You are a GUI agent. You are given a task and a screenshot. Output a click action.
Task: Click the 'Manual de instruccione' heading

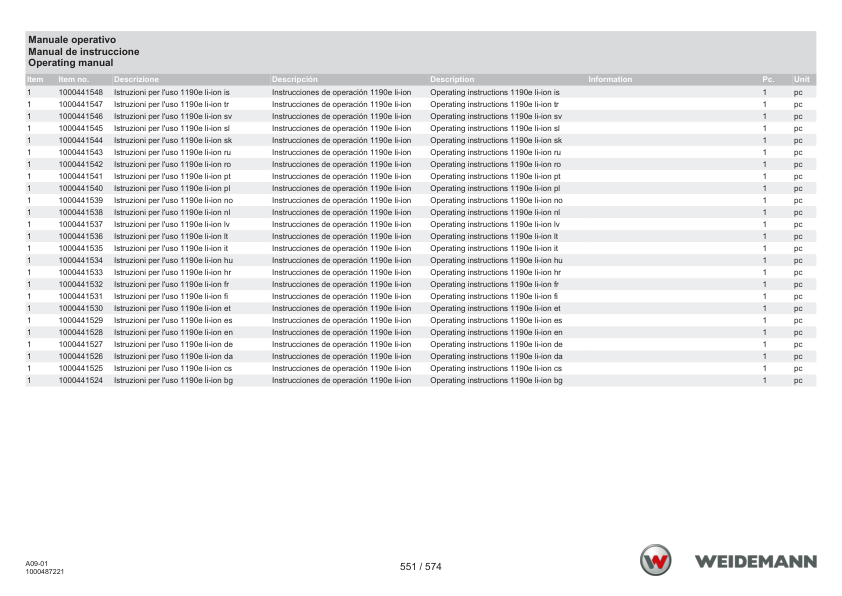pyautogui.click(x=84, y=52)
